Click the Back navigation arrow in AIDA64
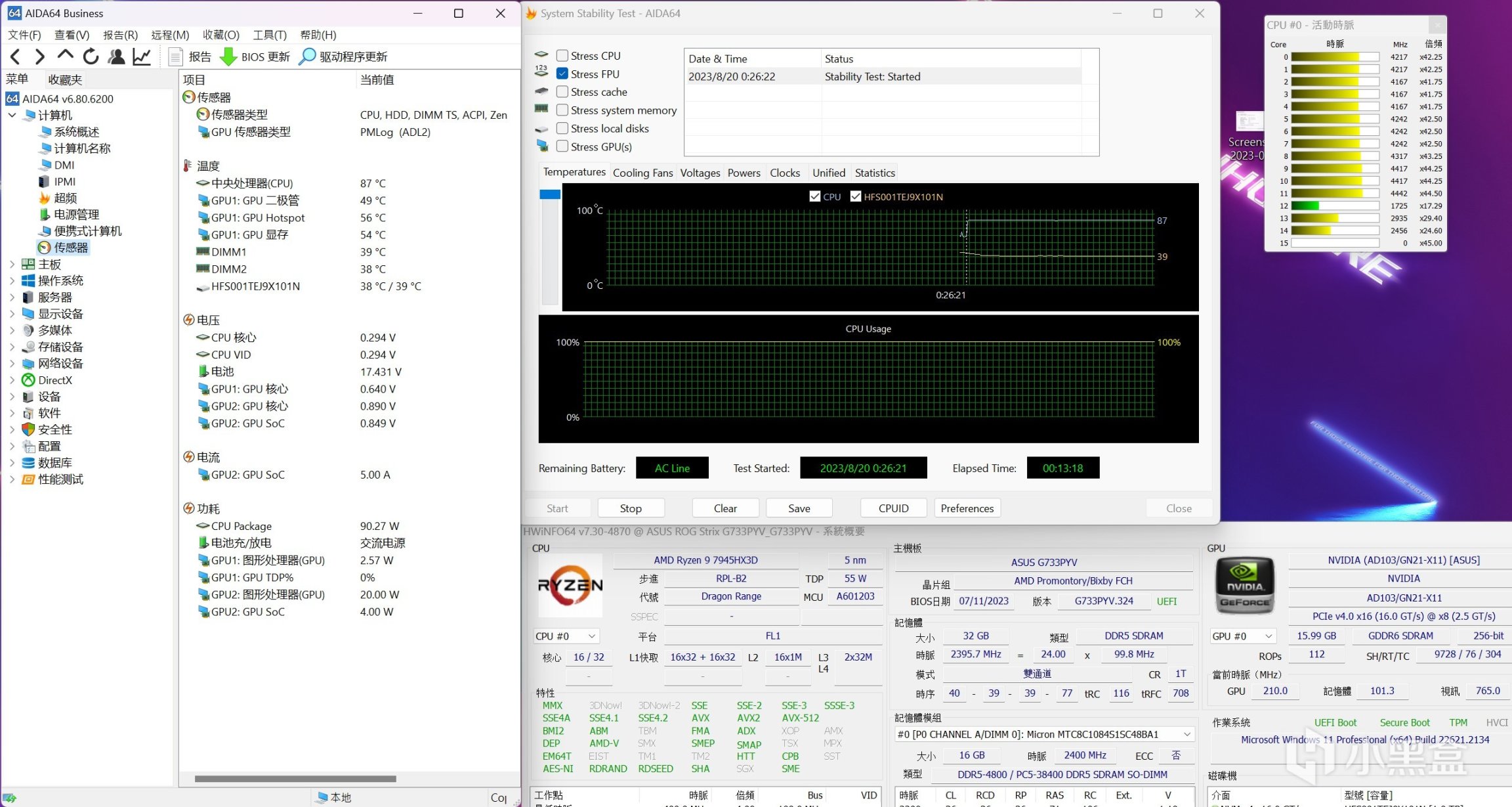Screen dimensions: 1512x807 (16, 57)
